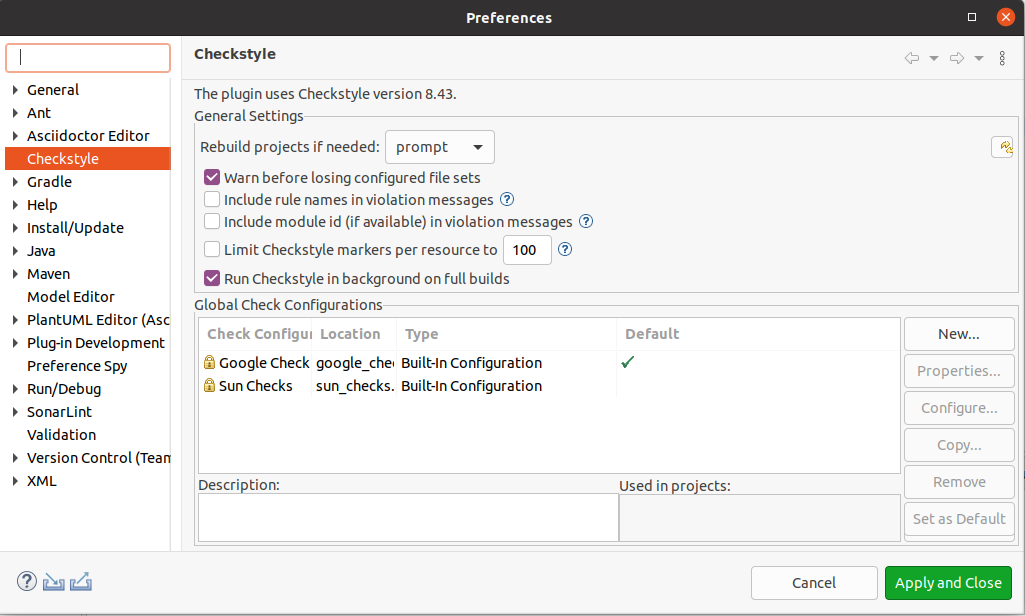Enable Include rule names in violation messages
Screen dimensions: 1025x616
pos(212,199)
